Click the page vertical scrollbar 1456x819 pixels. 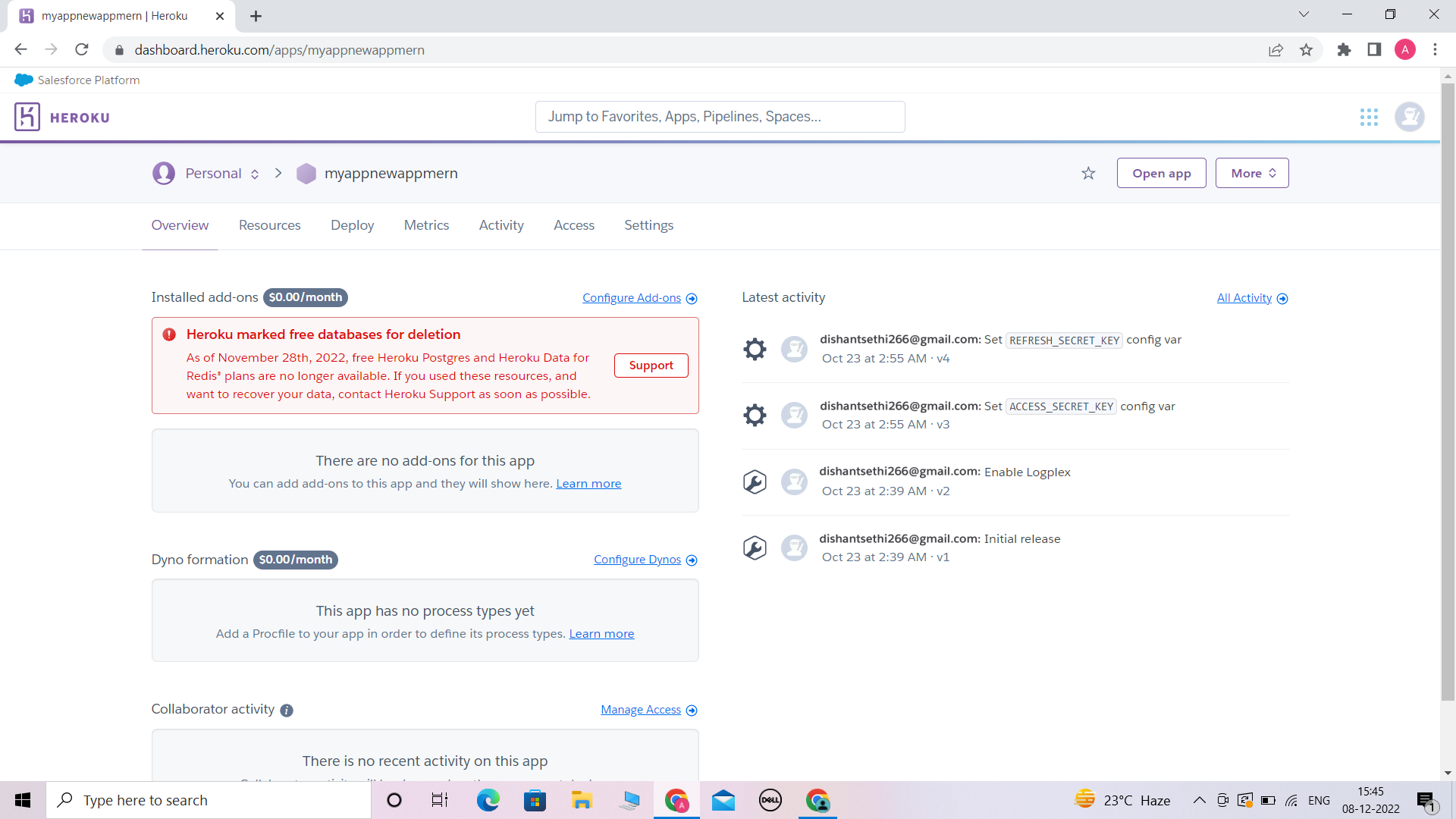(1448, 391)
